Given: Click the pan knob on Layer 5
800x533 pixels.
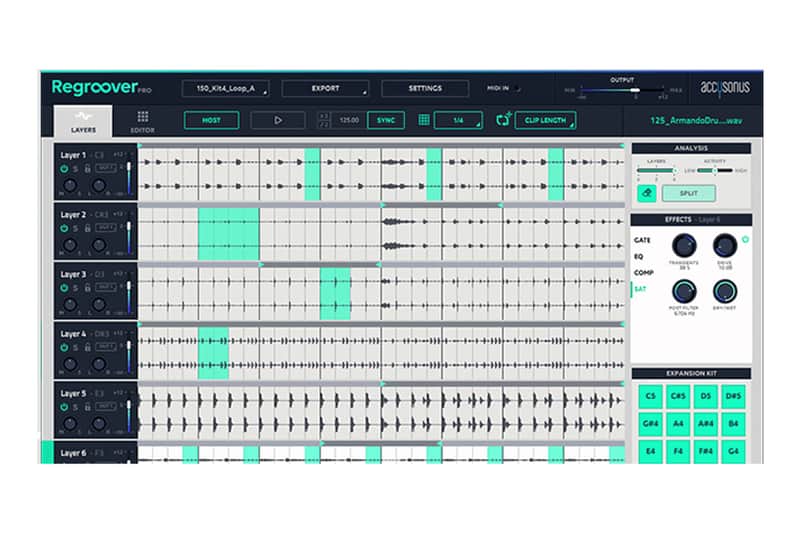Looking at the screenshot, I should click(99, 424).
